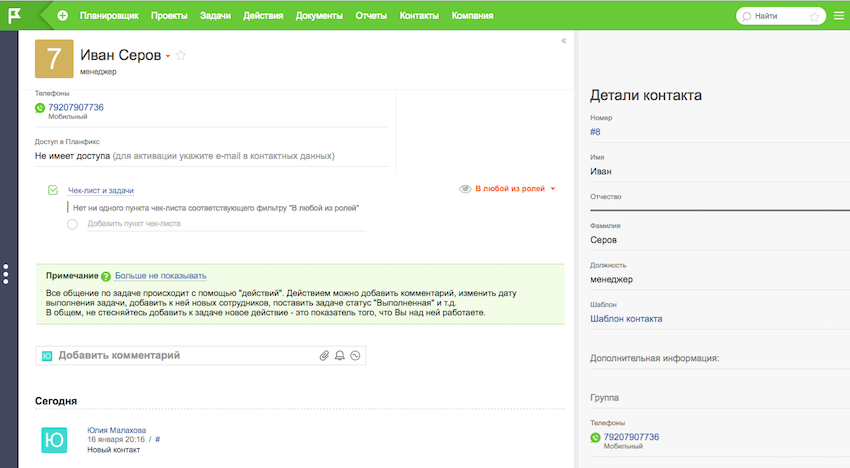Open the hamburger menu at top right

(x=839, y=16)
